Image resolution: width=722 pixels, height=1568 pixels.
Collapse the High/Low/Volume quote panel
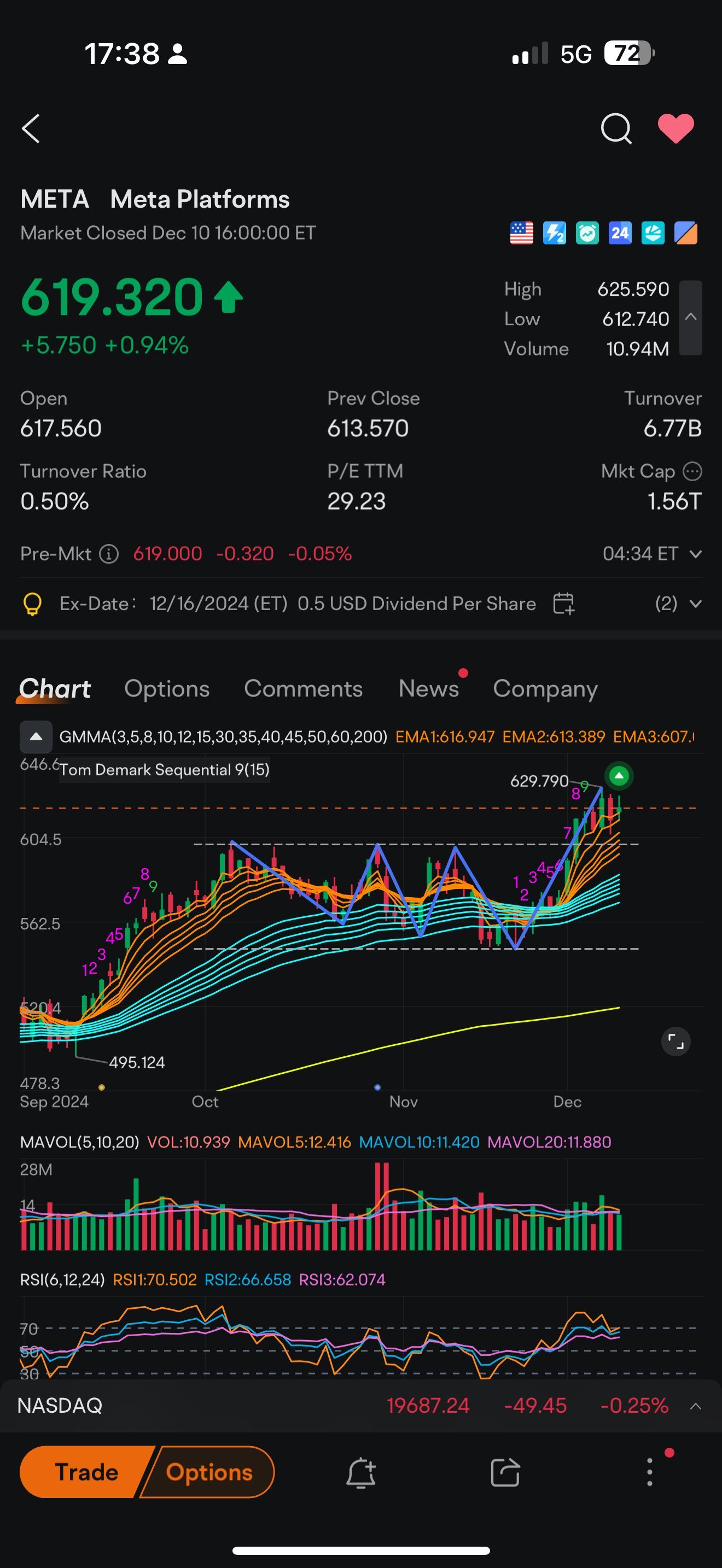(690, 318)
